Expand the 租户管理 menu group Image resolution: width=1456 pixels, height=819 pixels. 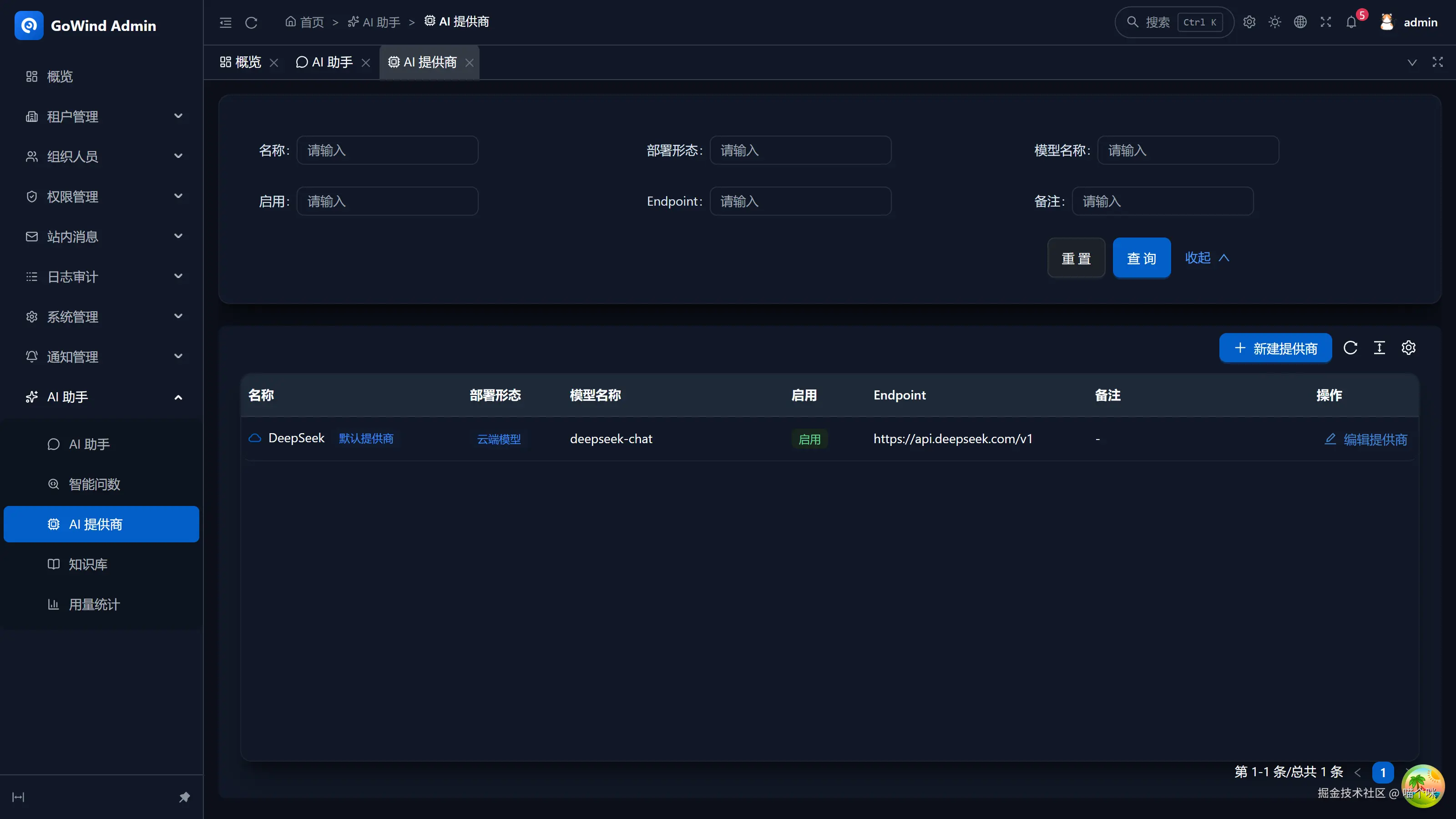click(x=101, y=116)
